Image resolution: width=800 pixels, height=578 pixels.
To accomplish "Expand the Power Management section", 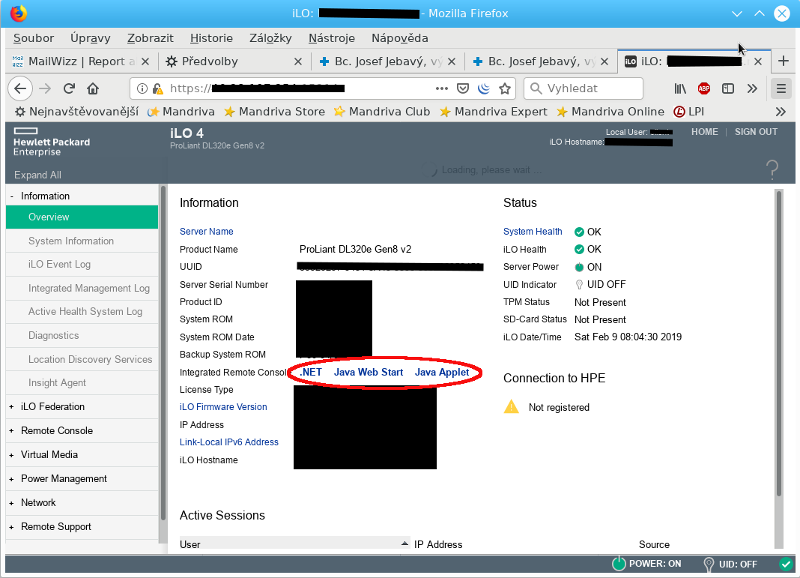I will [x=12, y=479].
